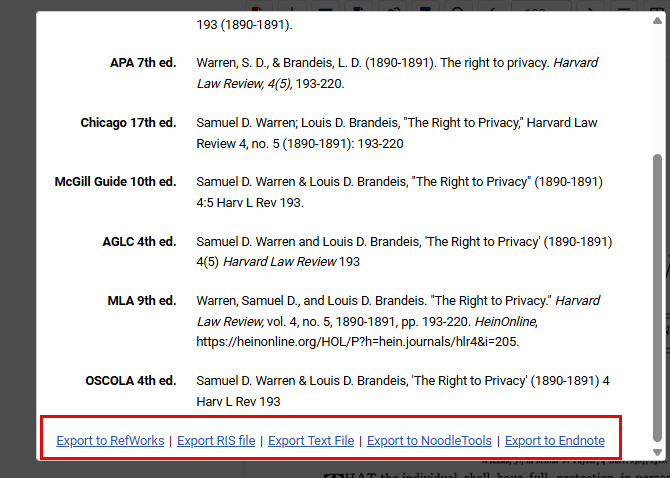Click the heinonline.org URL in MLA citation
The width and height of the screenshot is (670, 478).
357,341
